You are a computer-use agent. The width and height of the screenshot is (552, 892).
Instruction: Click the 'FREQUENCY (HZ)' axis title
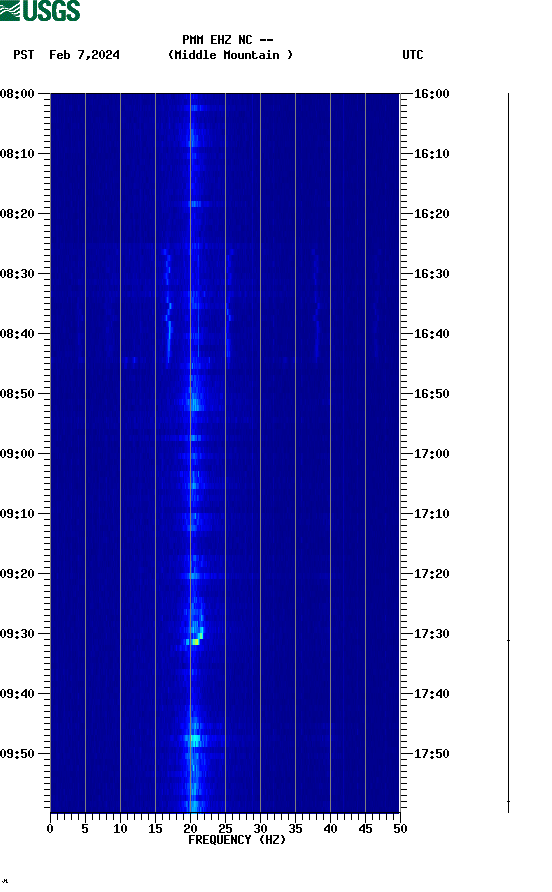tap(237, 840)
